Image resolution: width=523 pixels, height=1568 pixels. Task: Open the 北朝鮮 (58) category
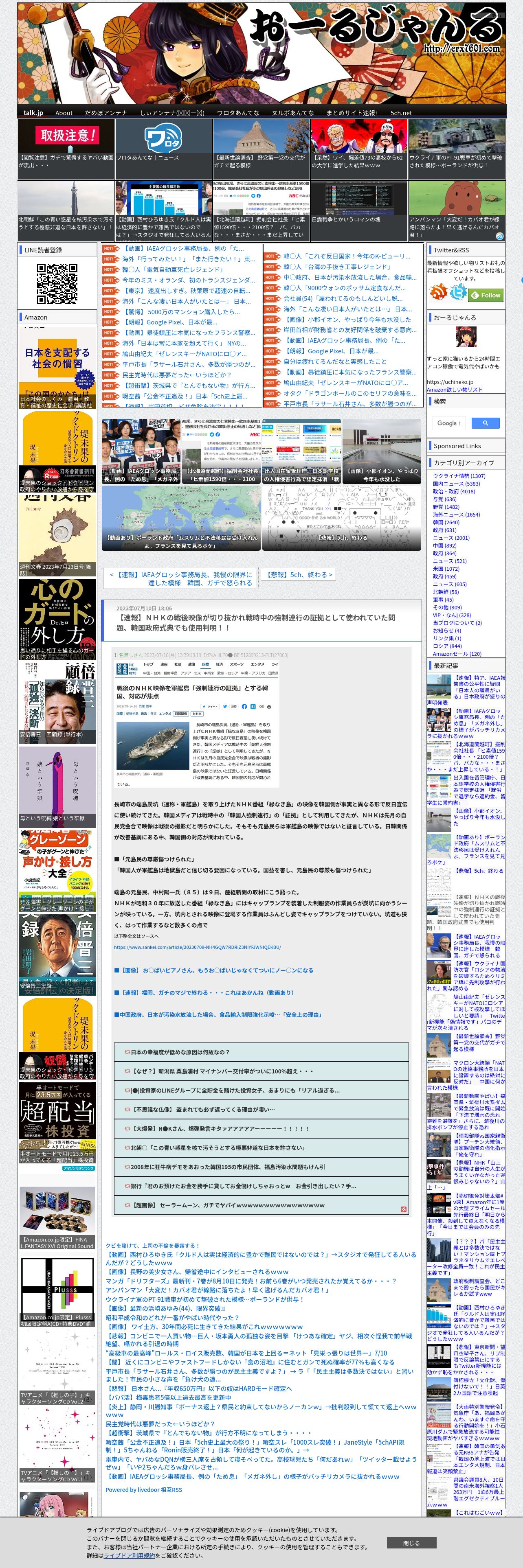(446, 591)
